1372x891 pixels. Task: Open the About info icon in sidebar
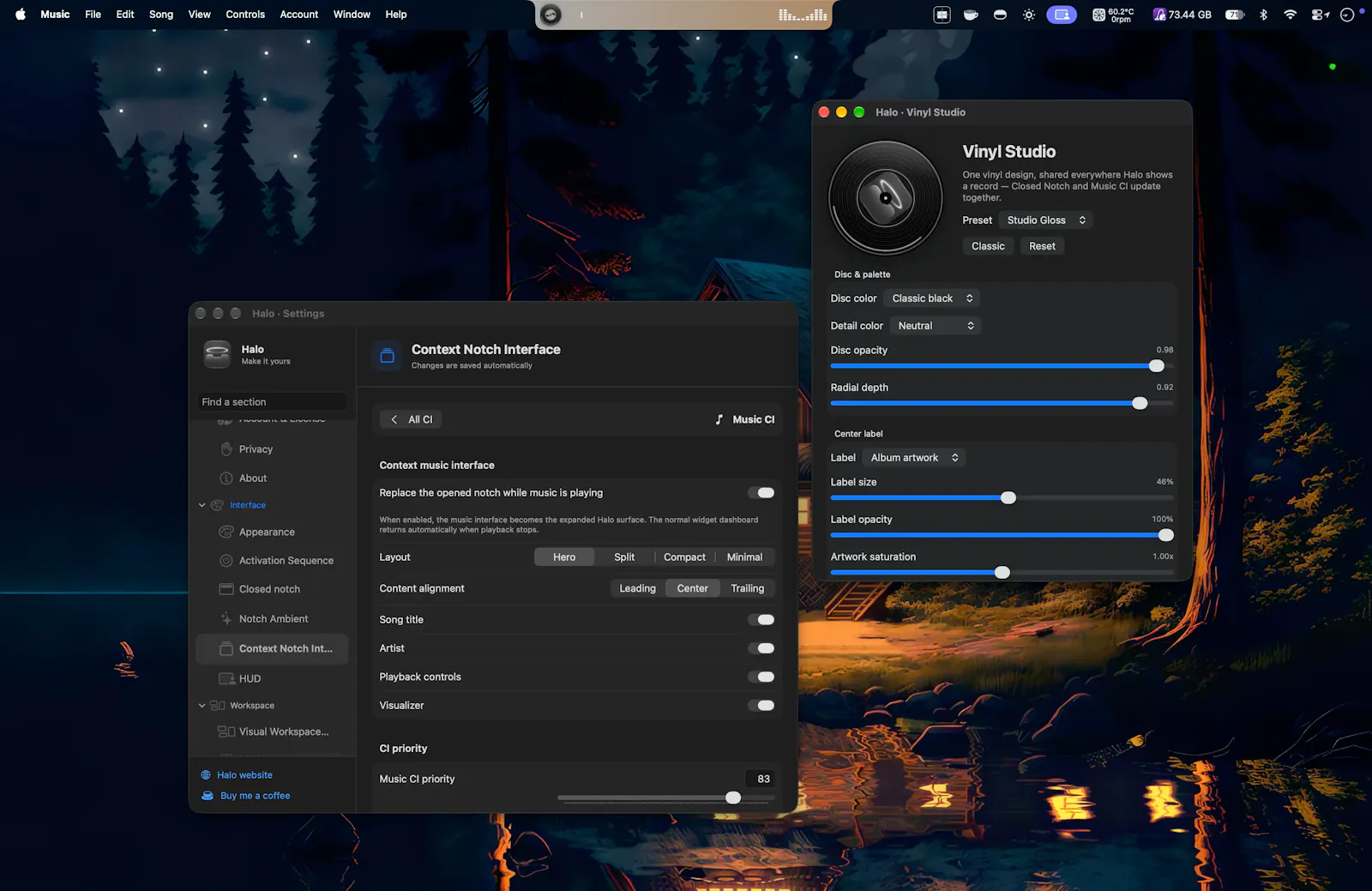226,479
